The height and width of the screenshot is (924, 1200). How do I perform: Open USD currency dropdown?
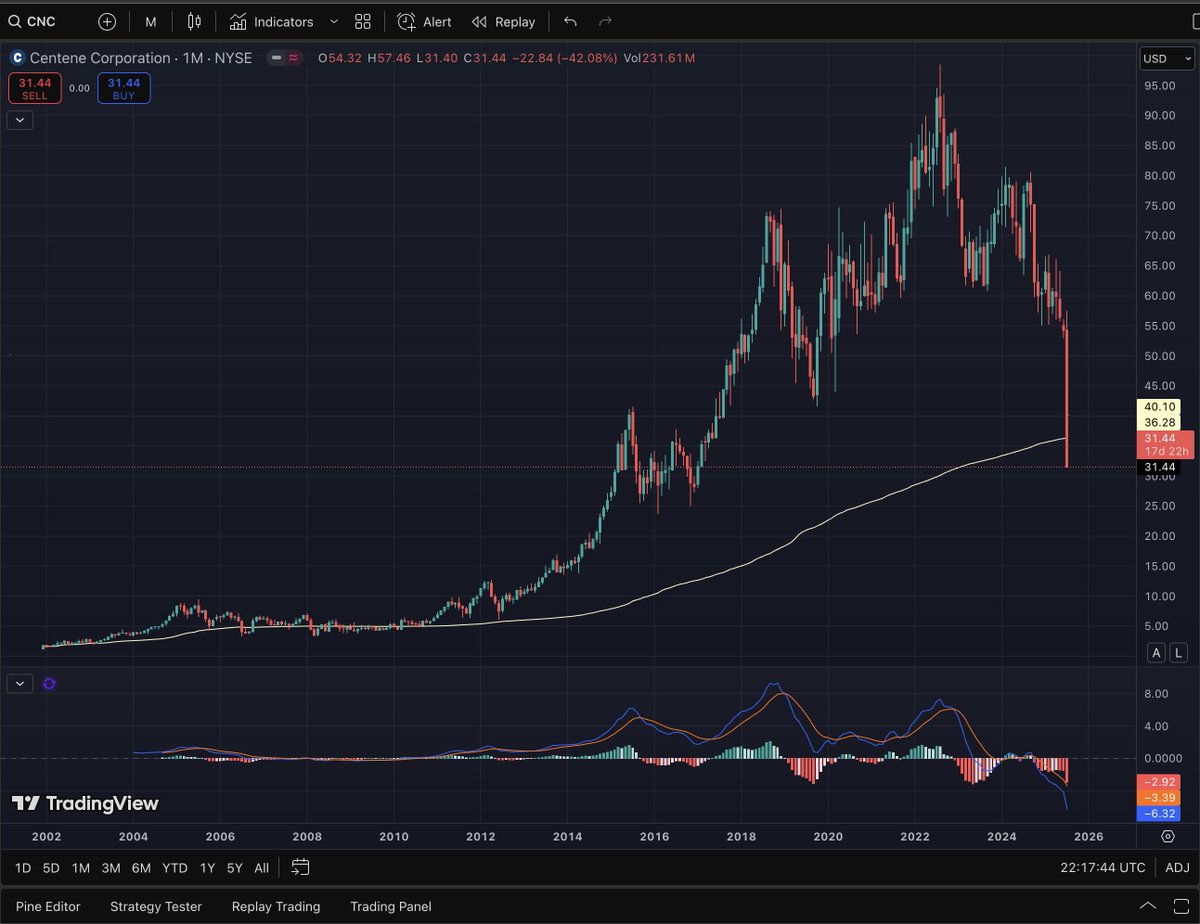[x=1166, y=58]
